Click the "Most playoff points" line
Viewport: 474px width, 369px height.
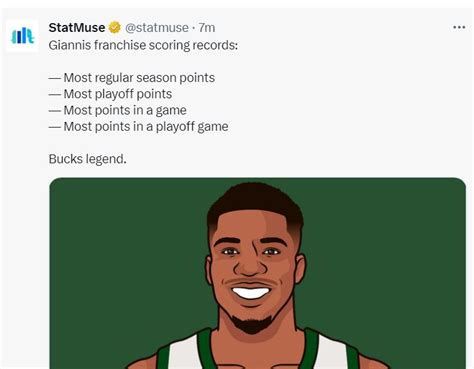point(110,94)
